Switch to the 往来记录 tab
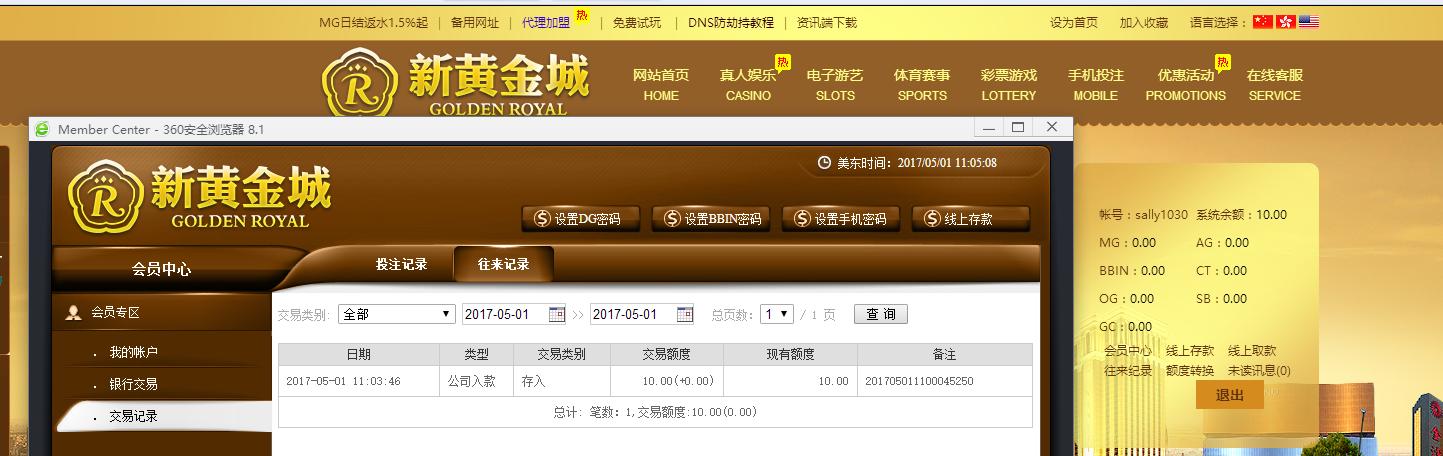The height and width of the screenshot is (456, 1443). (x=503, y=264)
